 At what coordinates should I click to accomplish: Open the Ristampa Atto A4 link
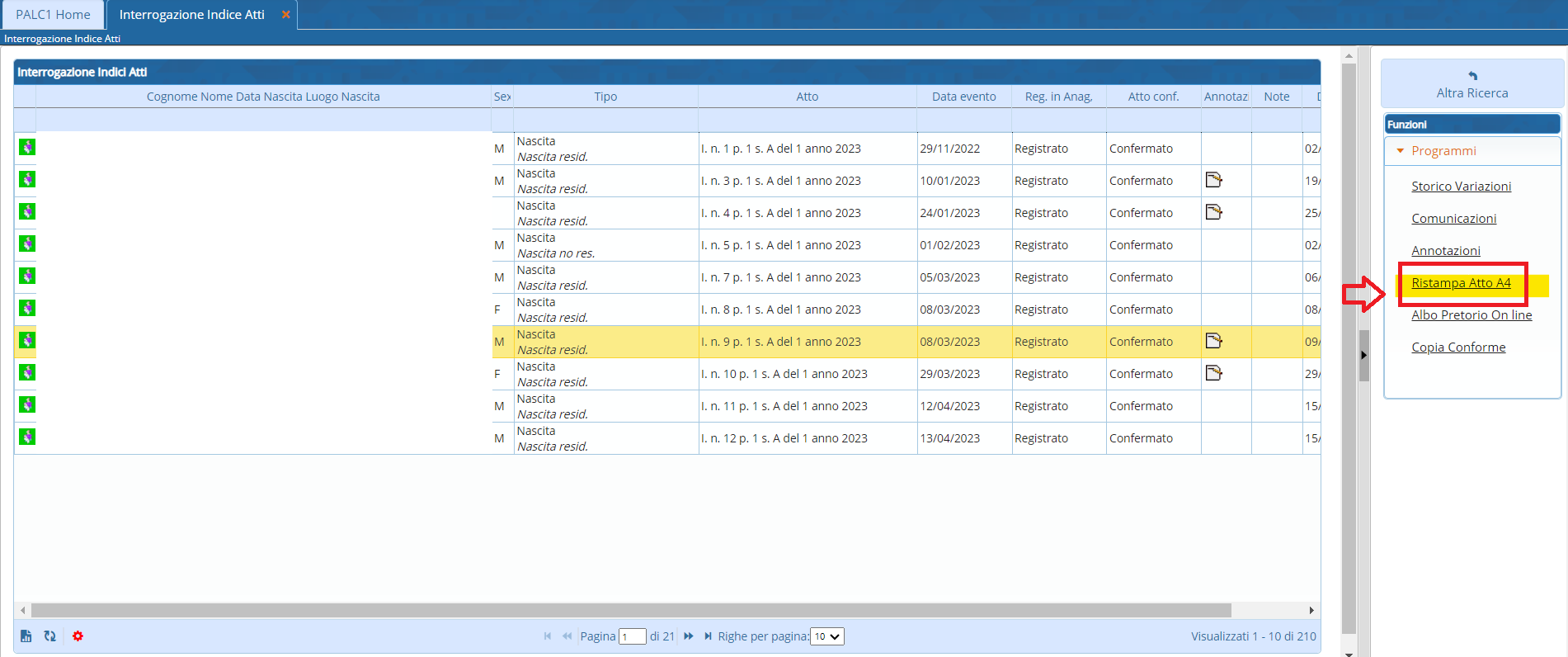click(1461, 283)
